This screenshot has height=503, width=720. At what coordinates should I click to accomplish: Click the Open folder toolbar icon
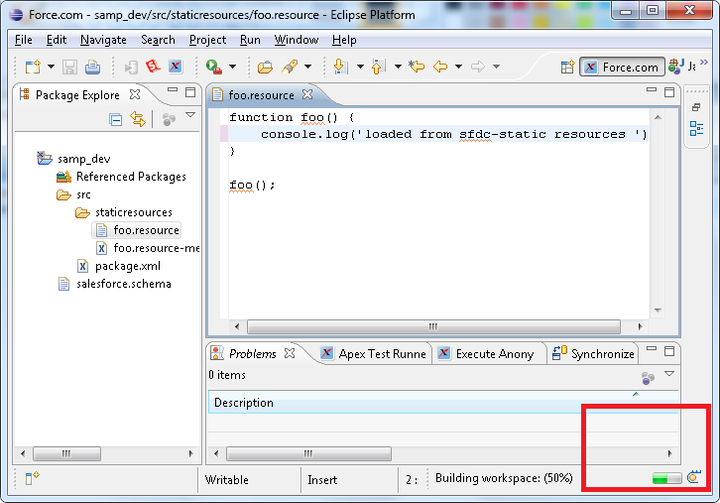[x=265, y=67]
